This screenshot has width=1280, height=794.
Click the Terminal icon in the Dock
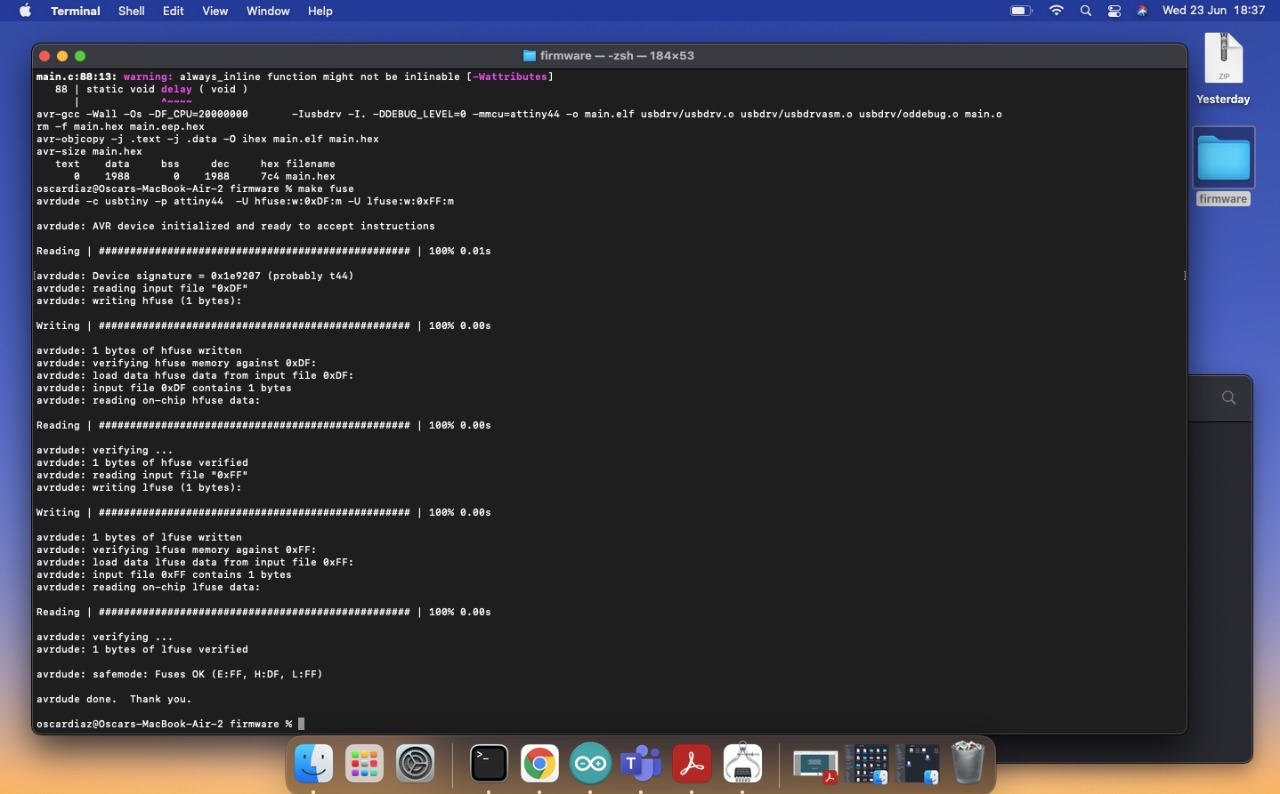coord(489,765)
